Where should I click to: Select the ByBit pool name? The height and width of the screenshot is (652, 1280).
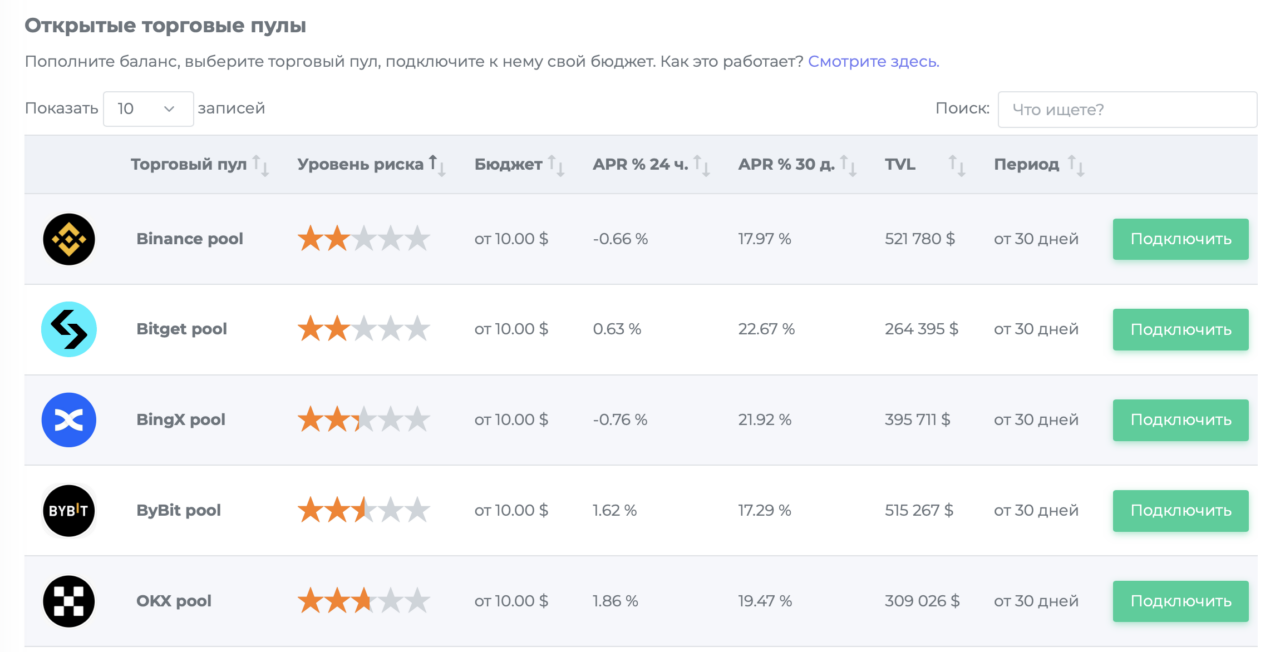coord(179,510)
